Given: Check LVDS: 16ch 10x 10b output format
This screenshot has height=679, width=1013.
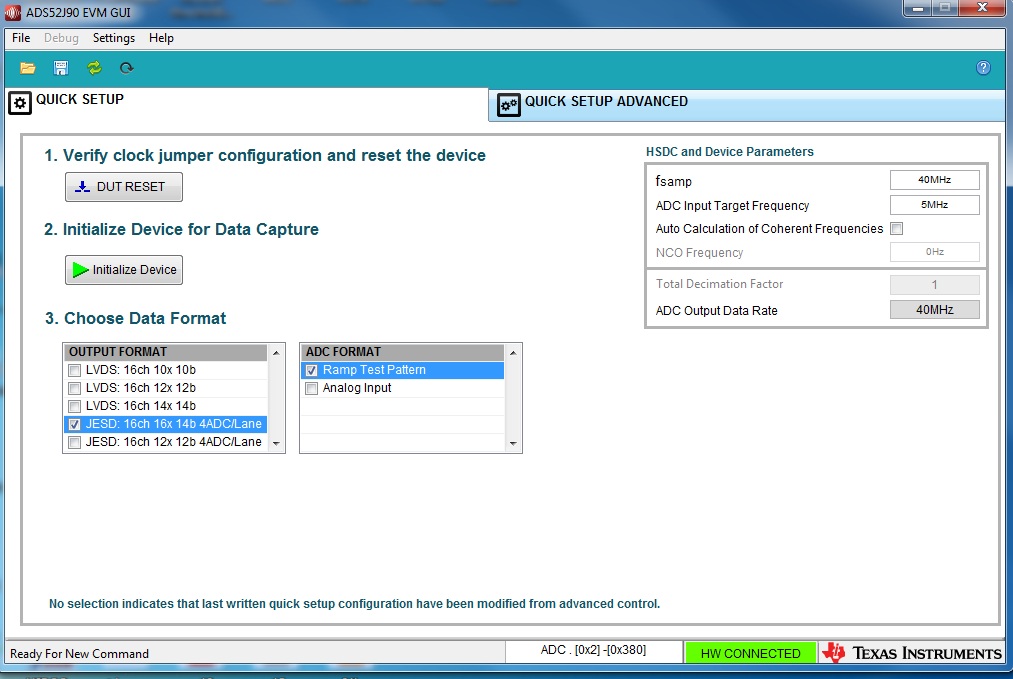Looking at the screenshot, I should pyautogui.click(x=74, y=370).
